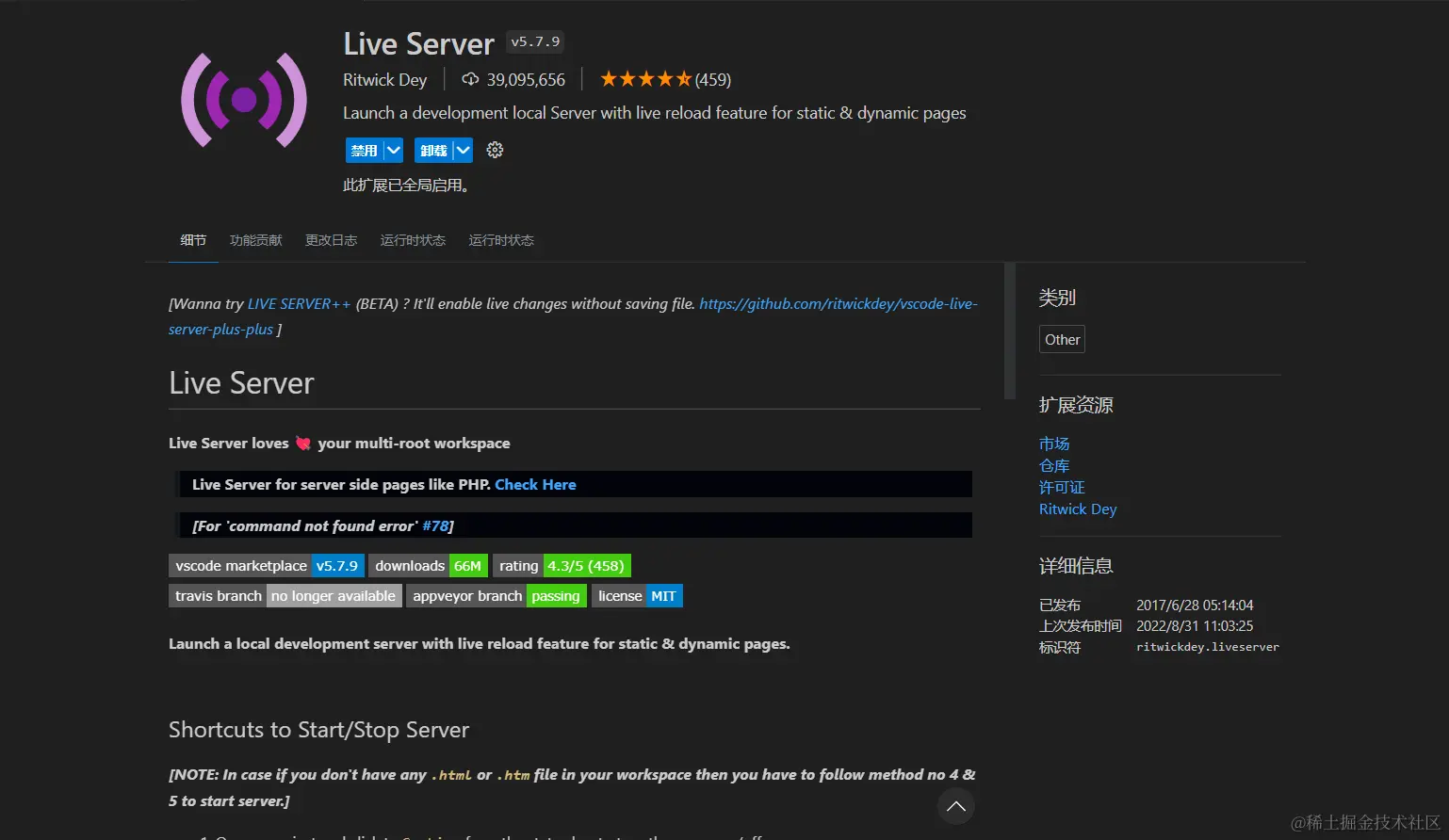
Task: Open the #78 issue link
Action: tap(435, 525)
